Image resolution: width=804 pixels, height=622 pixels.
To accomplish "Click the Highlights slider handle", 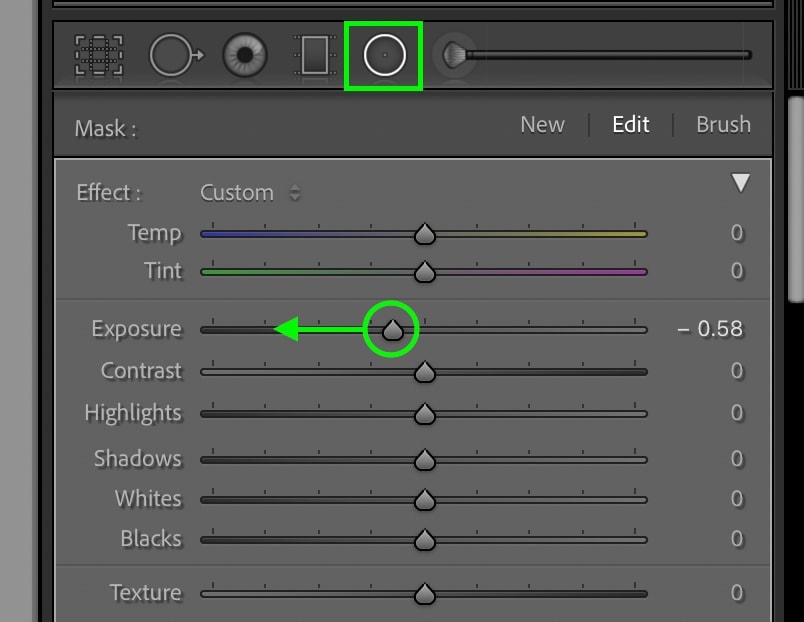I will (425, 414).
